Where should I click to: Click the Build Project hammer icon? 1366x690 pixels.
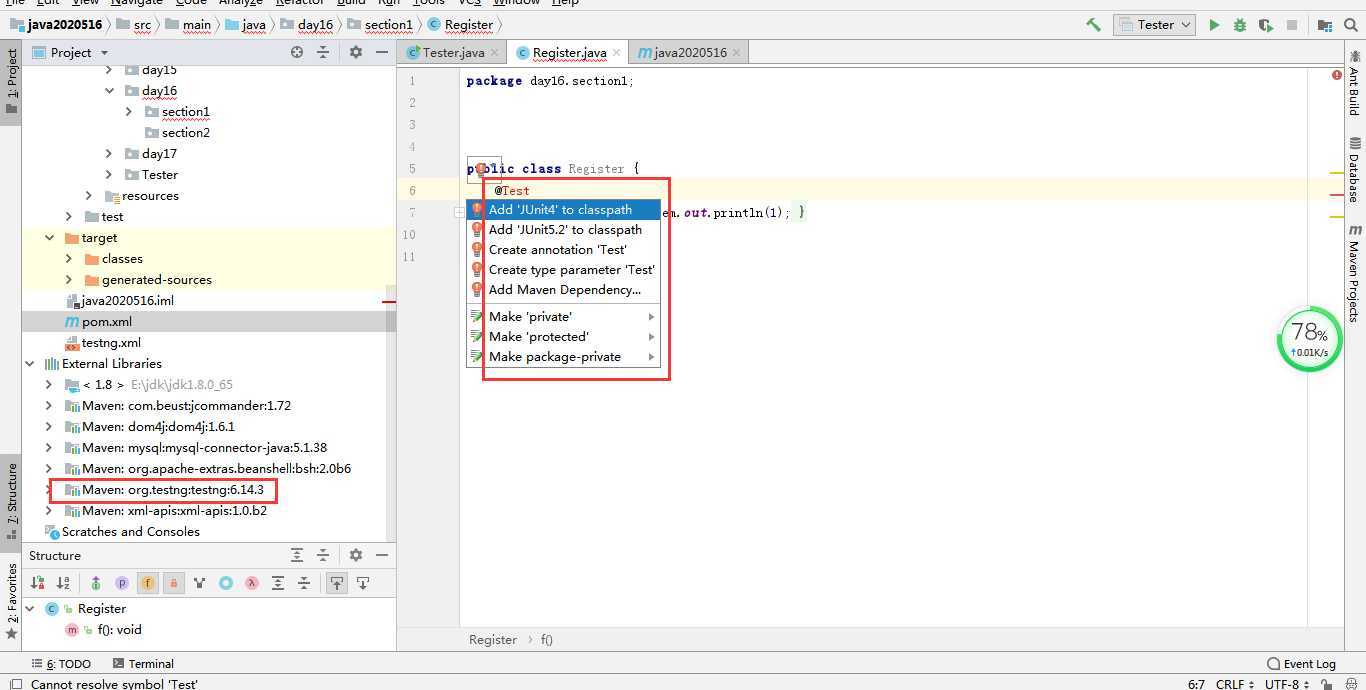click(x=1093, y=25)
